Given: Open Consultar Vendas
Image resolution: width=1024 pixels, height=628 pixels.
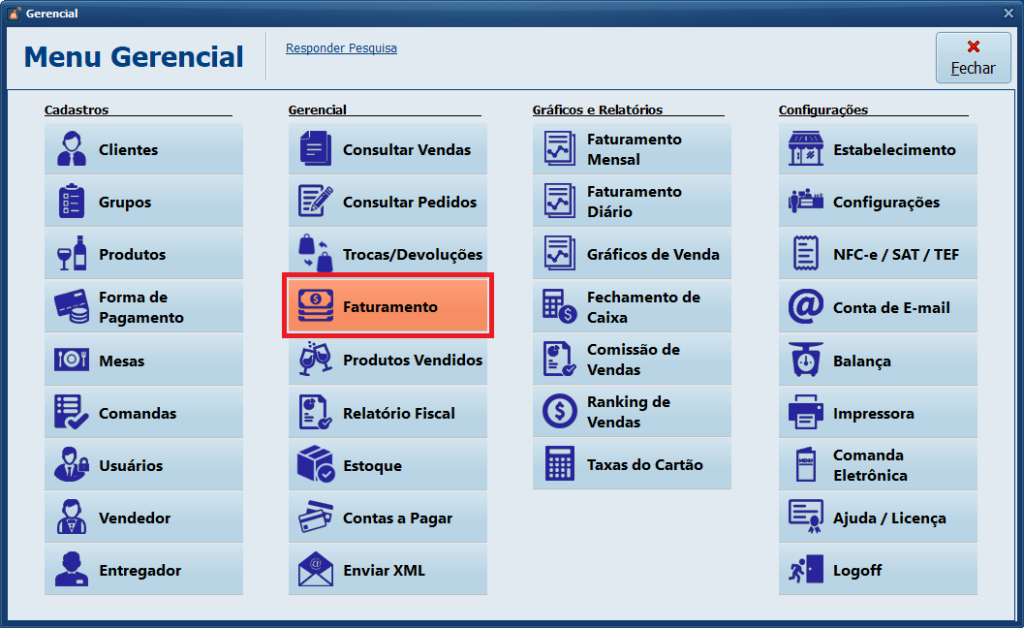Looking at the screenshot, I should point(388,150).
